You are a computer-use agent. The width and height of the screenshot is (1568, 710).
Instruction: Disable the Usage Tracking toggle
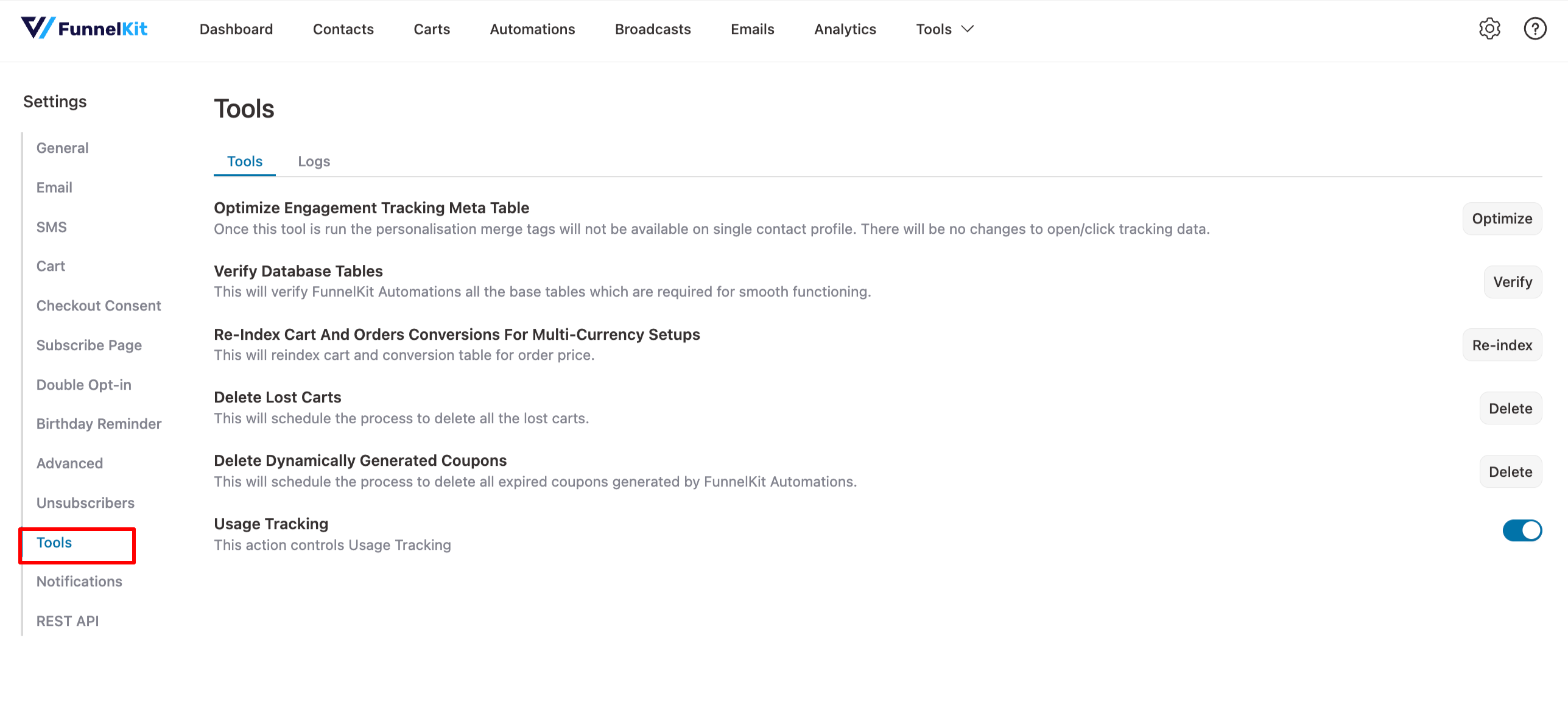point(1521,530)
